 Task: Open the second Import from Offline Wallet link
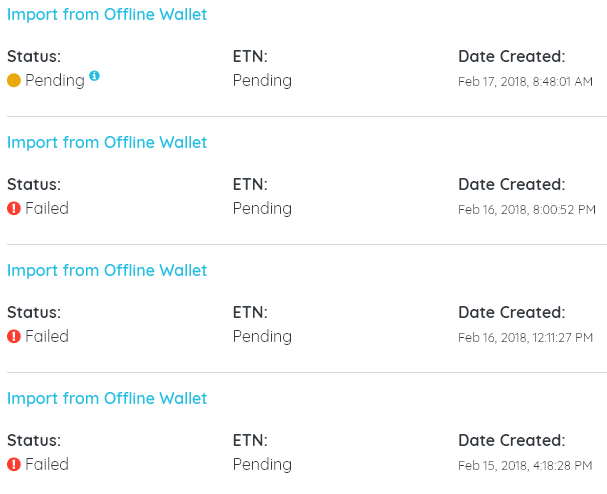tap(107, 142)
